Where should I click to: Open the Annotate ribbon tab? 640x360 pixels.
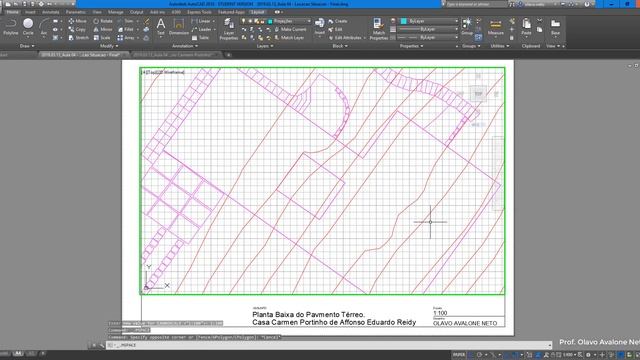point(51,12)
